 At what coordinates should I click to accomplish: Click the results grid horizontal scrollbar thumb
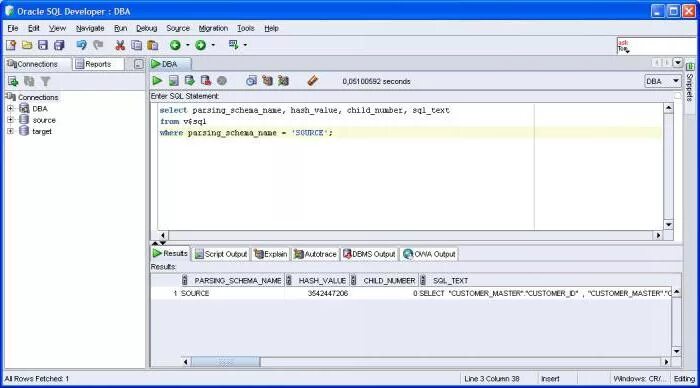(x=225, y=362)
